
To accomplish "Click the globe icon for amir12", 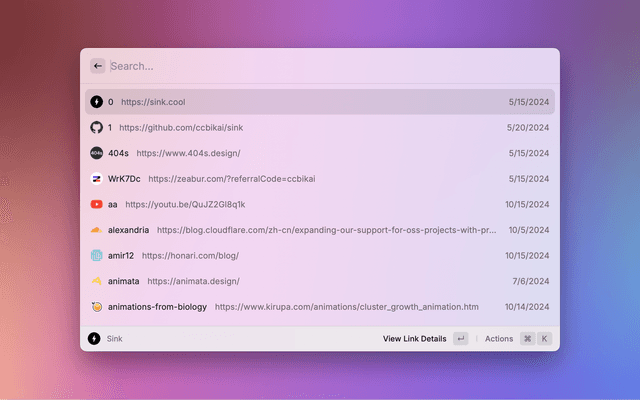I will click(96, 255).
